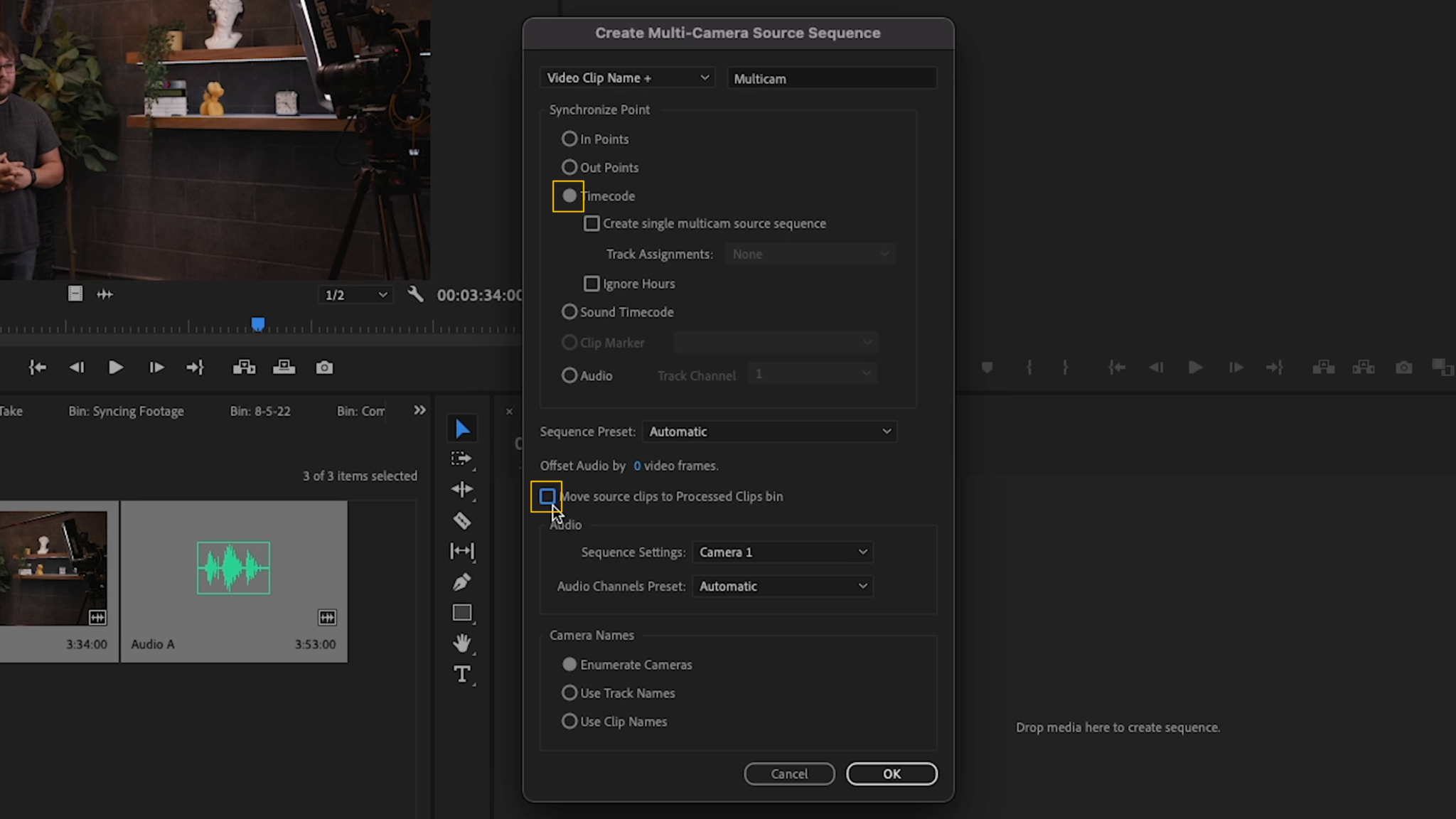1456x819 pixels.
Task: Select the Hand tool icon
Action: click(x=461, y=643)
